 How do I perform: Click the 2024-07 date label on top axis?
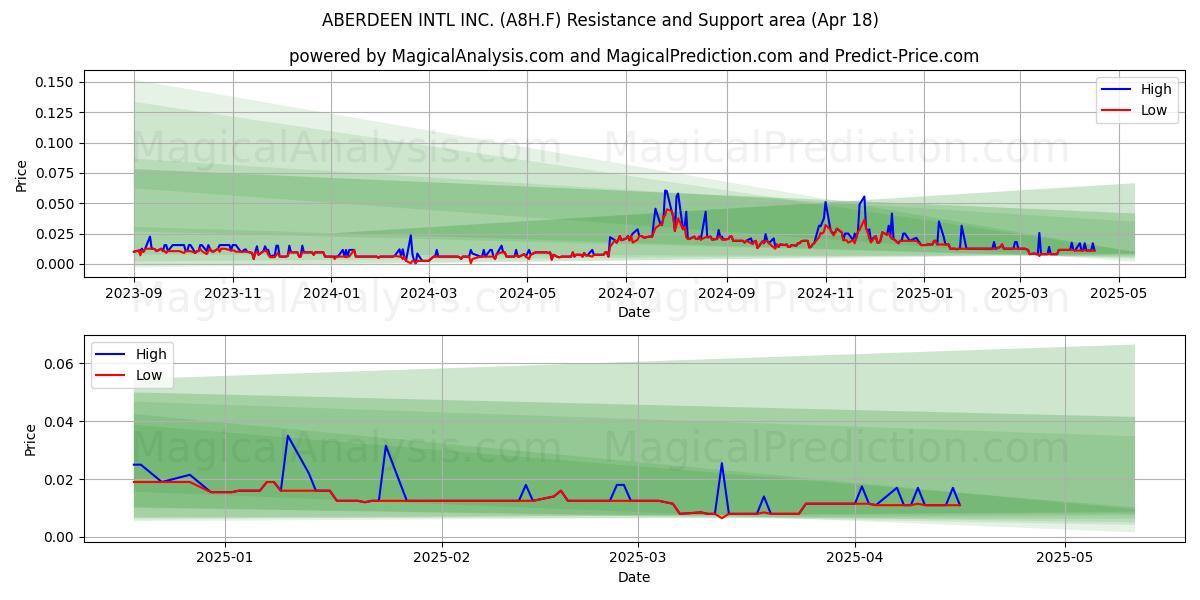point(626,292)
